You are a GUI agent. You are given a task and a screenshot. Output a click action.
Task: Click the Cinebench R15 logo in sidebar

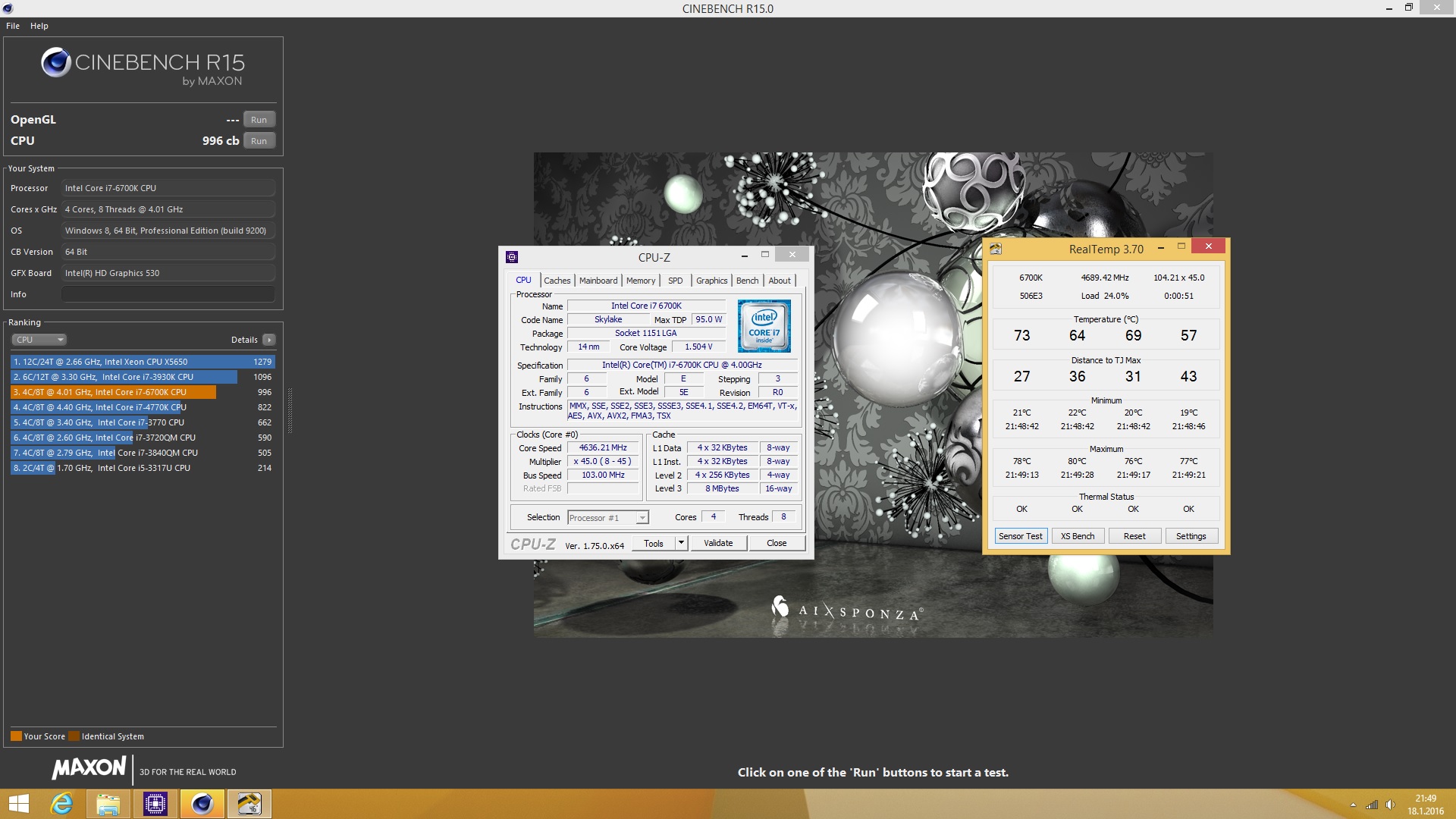(143, 66)
